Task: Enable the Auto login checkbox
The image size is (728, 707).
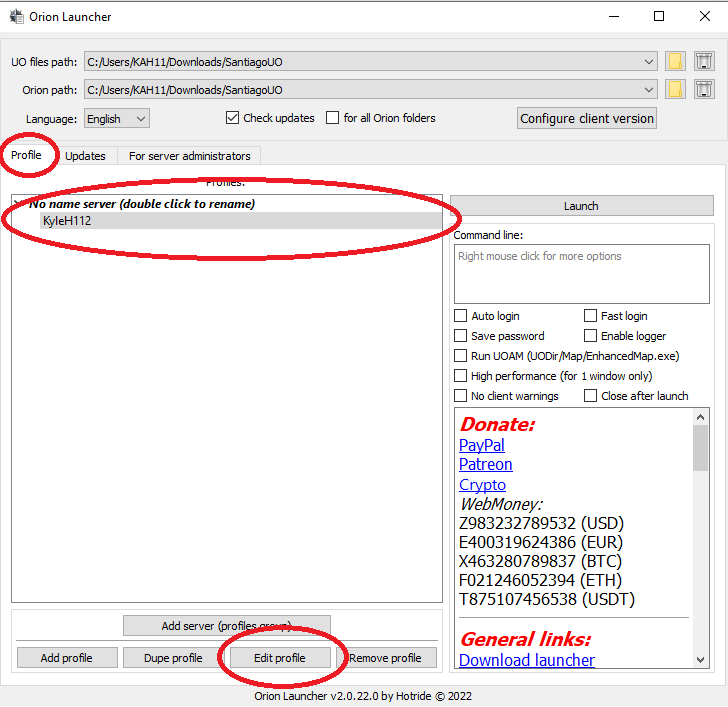Action: coord(461,316)
